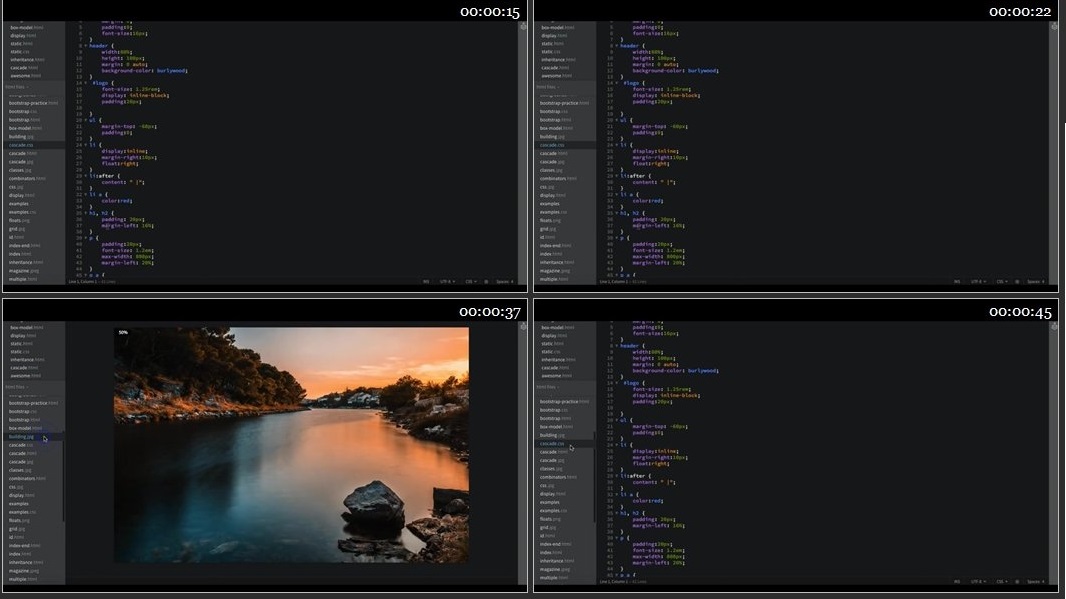Open multiple.html in the 00:00:22 frame
This screenshot has width=1066, height=599.
point(553,279)
